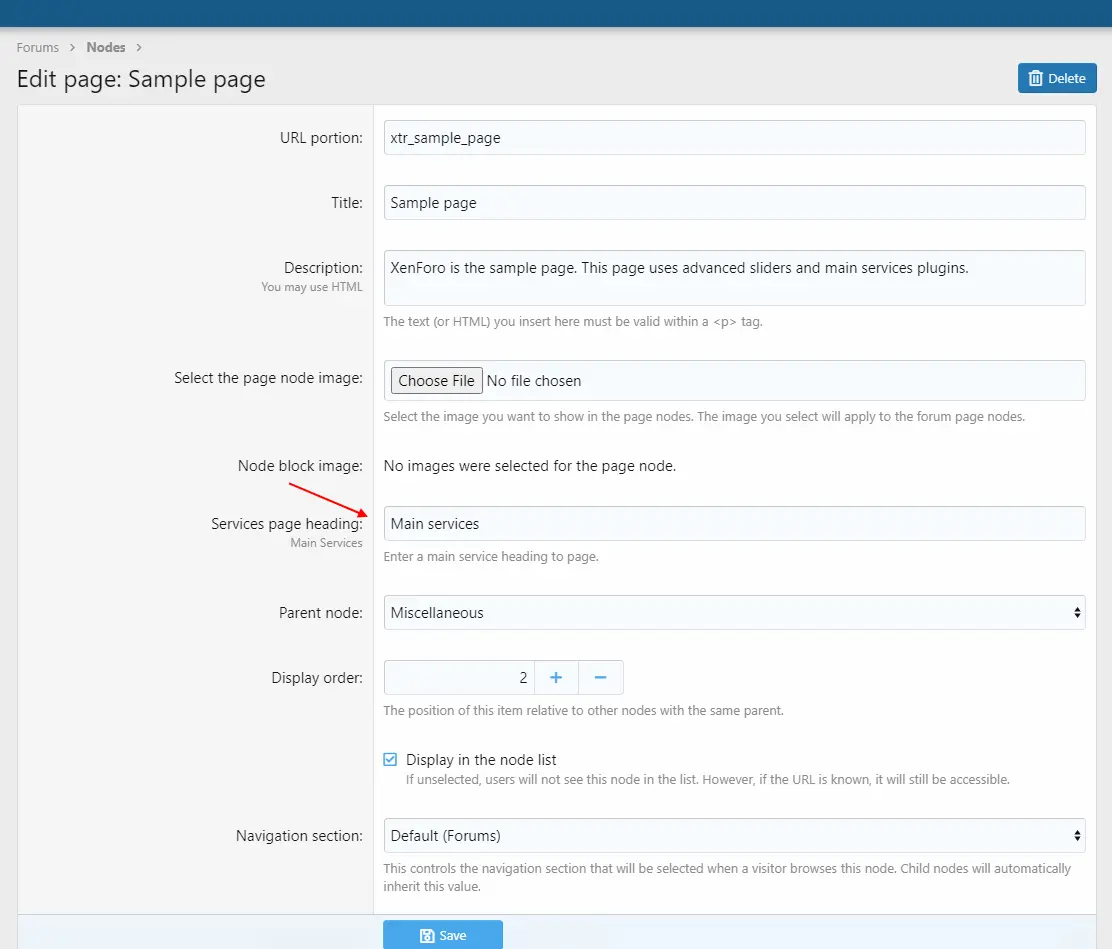Click inside the Description text area
Viewport: 1112px width, 949px height.
(734, 278)
